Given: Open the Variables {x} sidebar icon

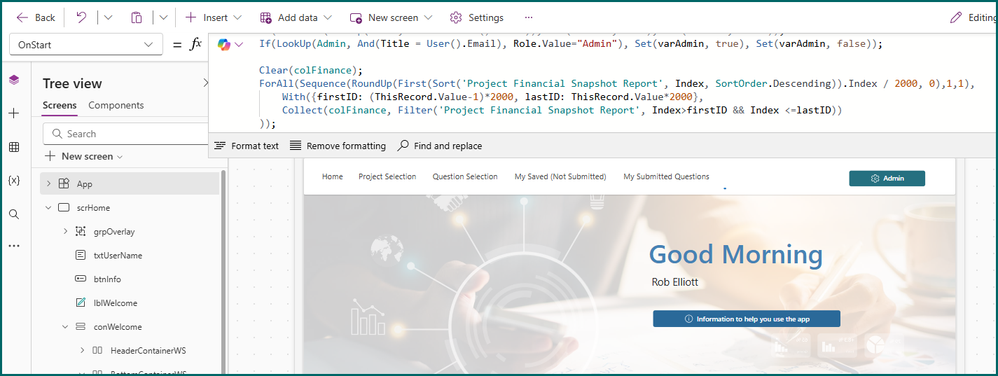Looking at the screenshot, I should tap(14, 181).
